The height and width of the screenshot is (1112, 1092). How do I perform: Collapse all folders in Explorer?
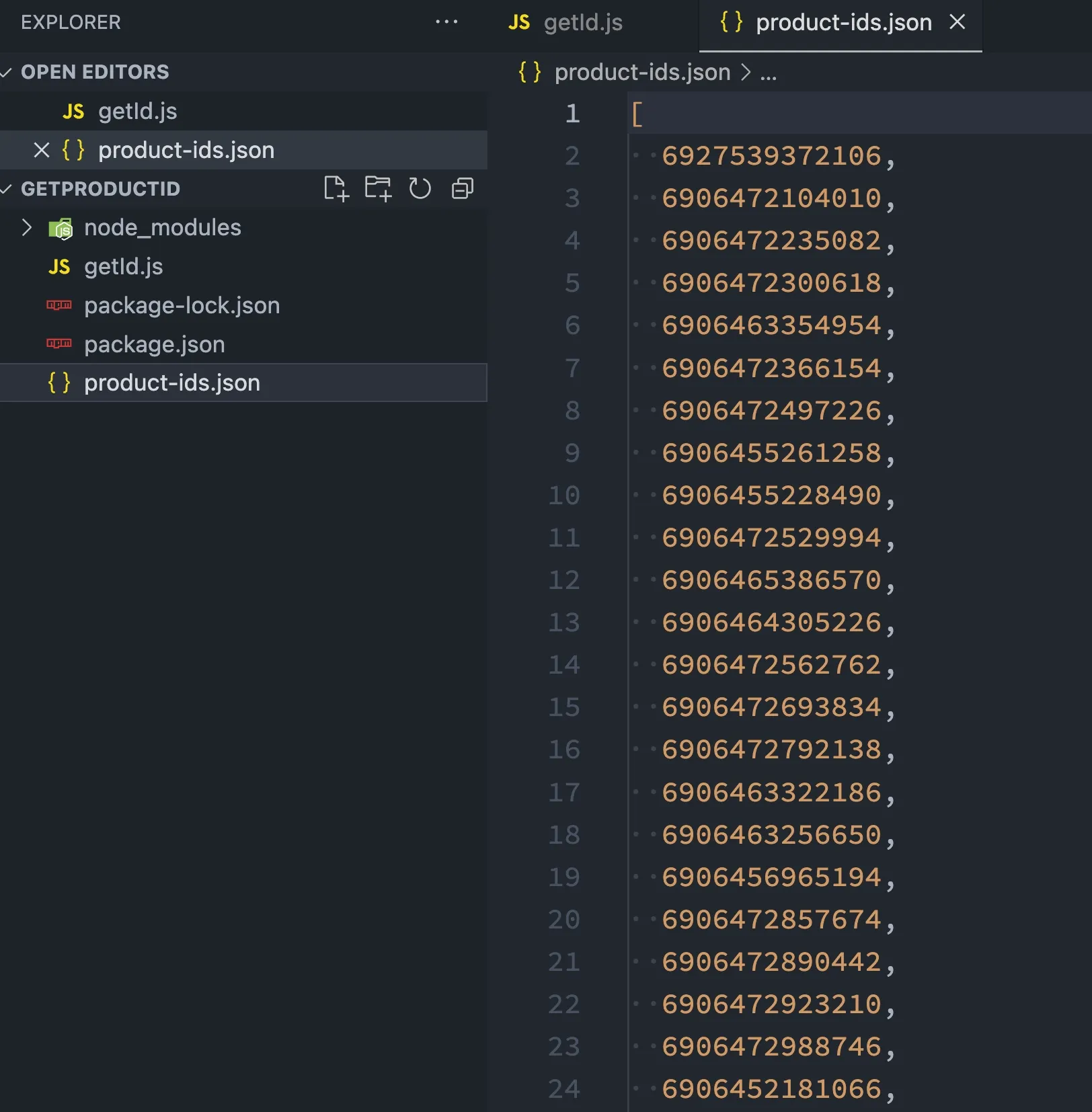463,189
